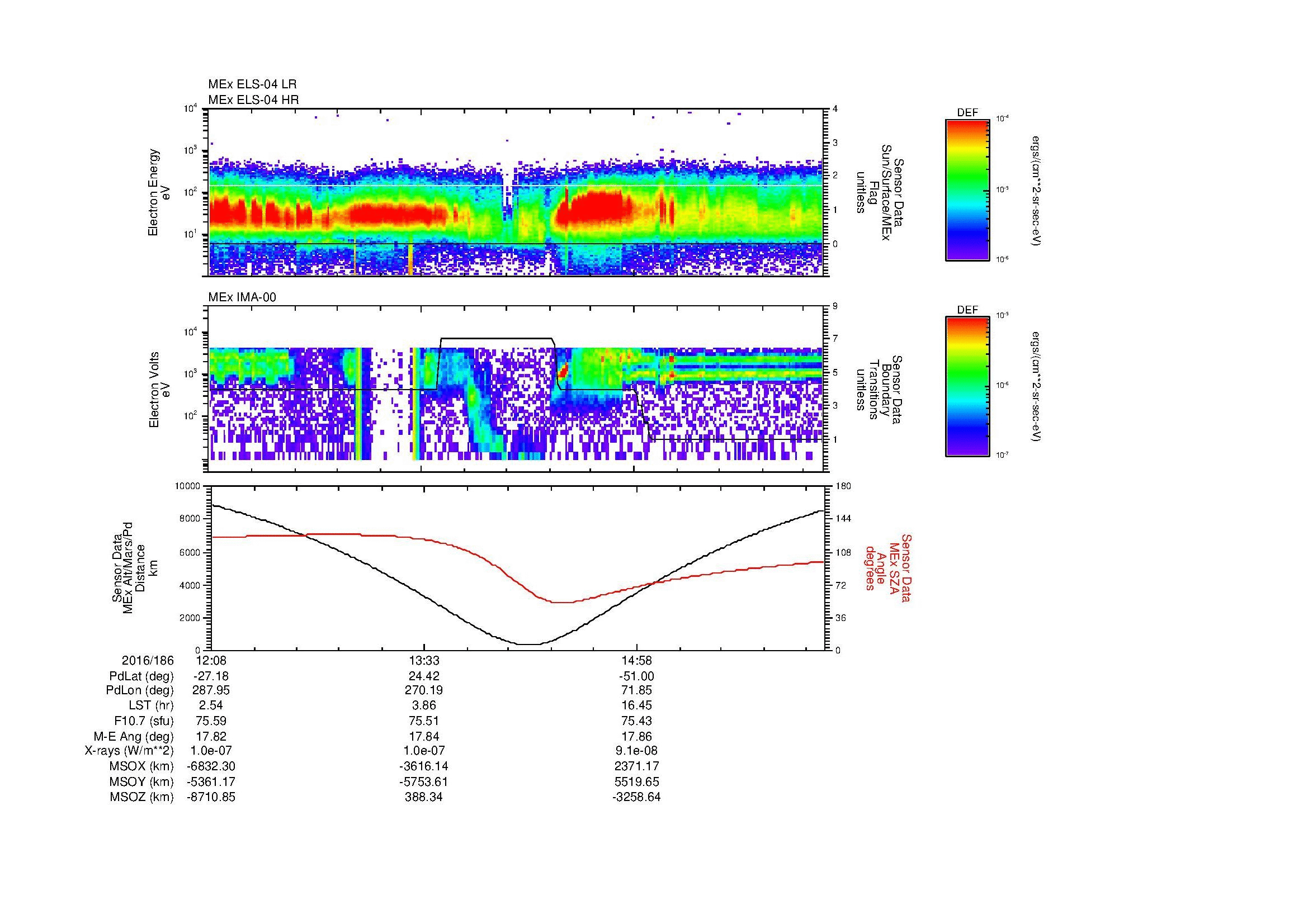Click the '14:58' time tick label
1308x924 pixels.
click(x=636, y=660)
